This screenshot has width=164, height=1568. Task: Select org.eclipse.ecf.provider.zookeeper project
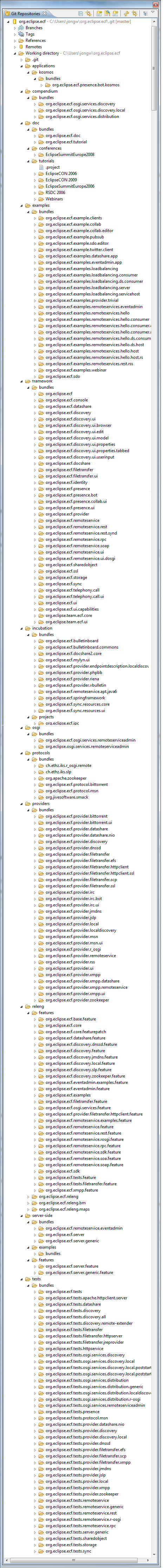click(x=77, y=1000)
